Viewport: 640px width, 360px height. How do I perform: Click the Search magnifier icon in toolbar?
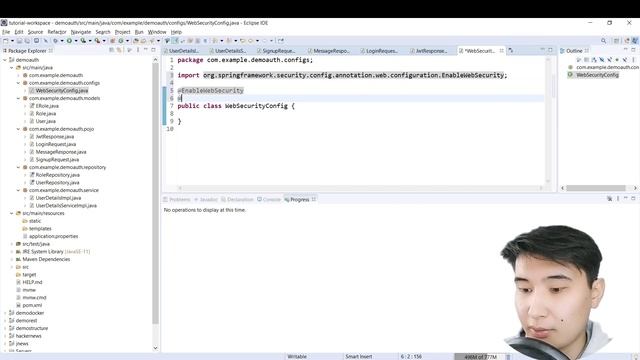coord(603,41)
